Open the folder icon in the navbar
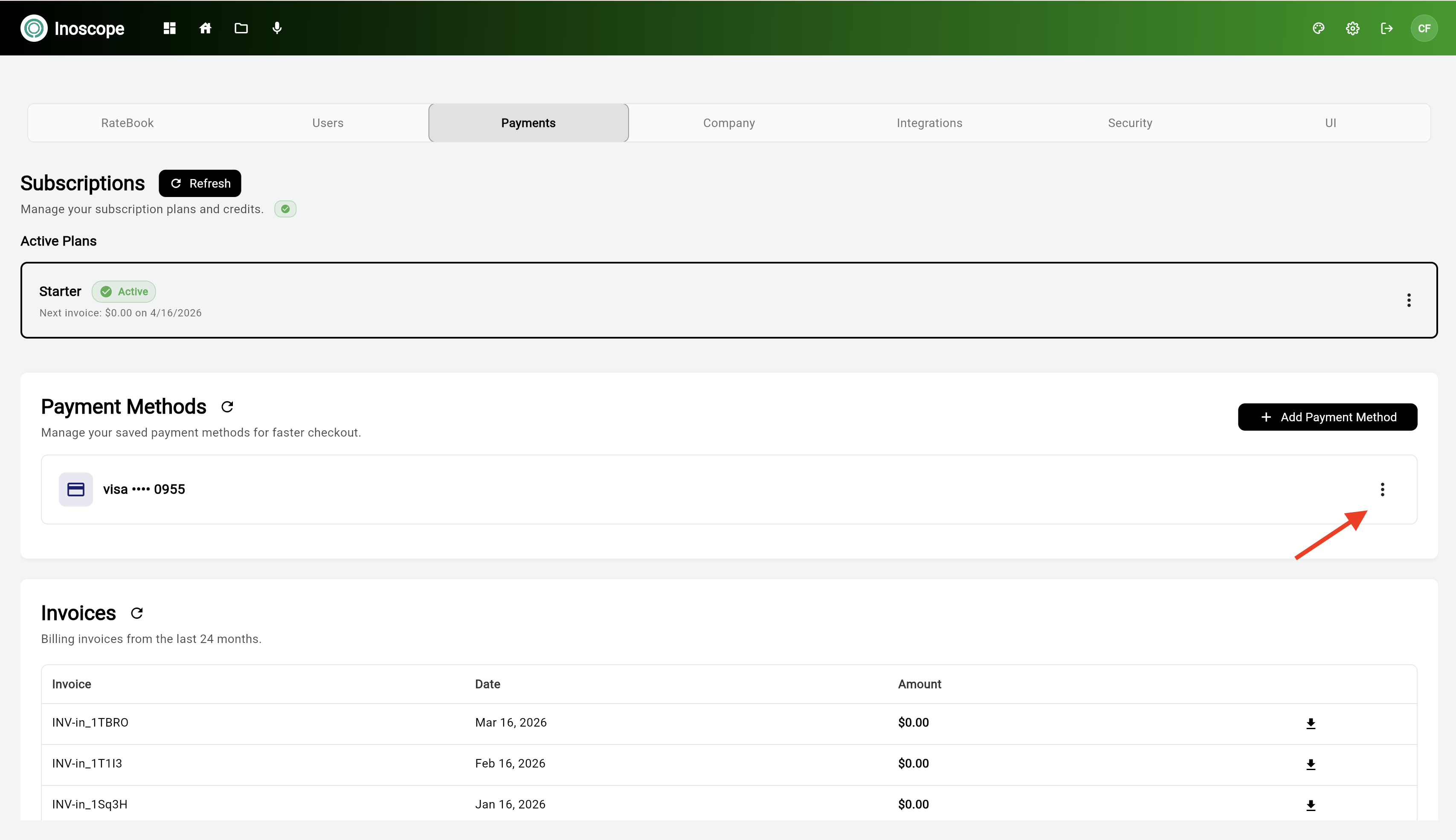1456x840 pixels. click(x=241, y=28)
